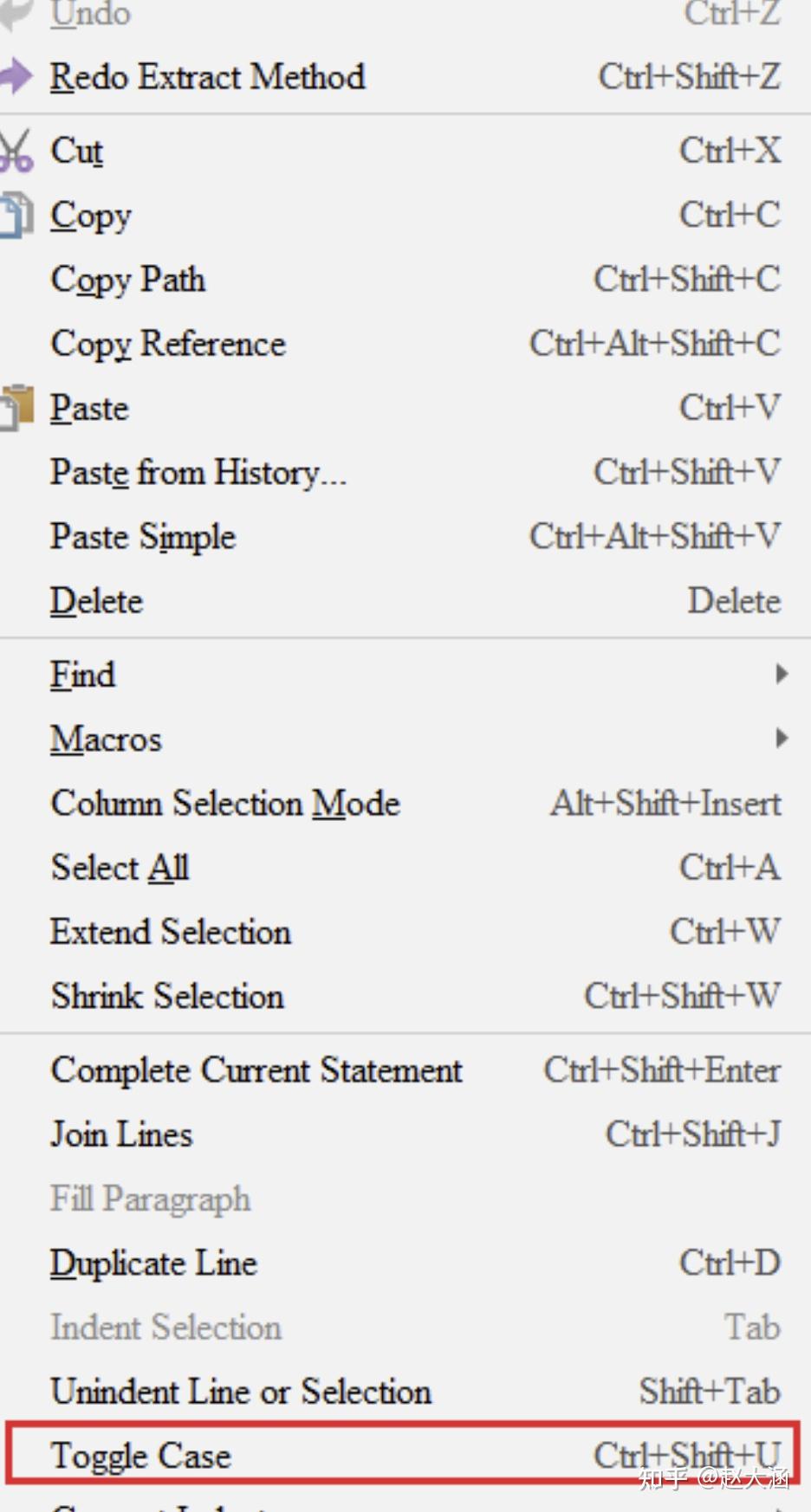Viewport: 811px width, 1512px height.
Task: Click Shrink Selection item
Action: tap(167, 996)
